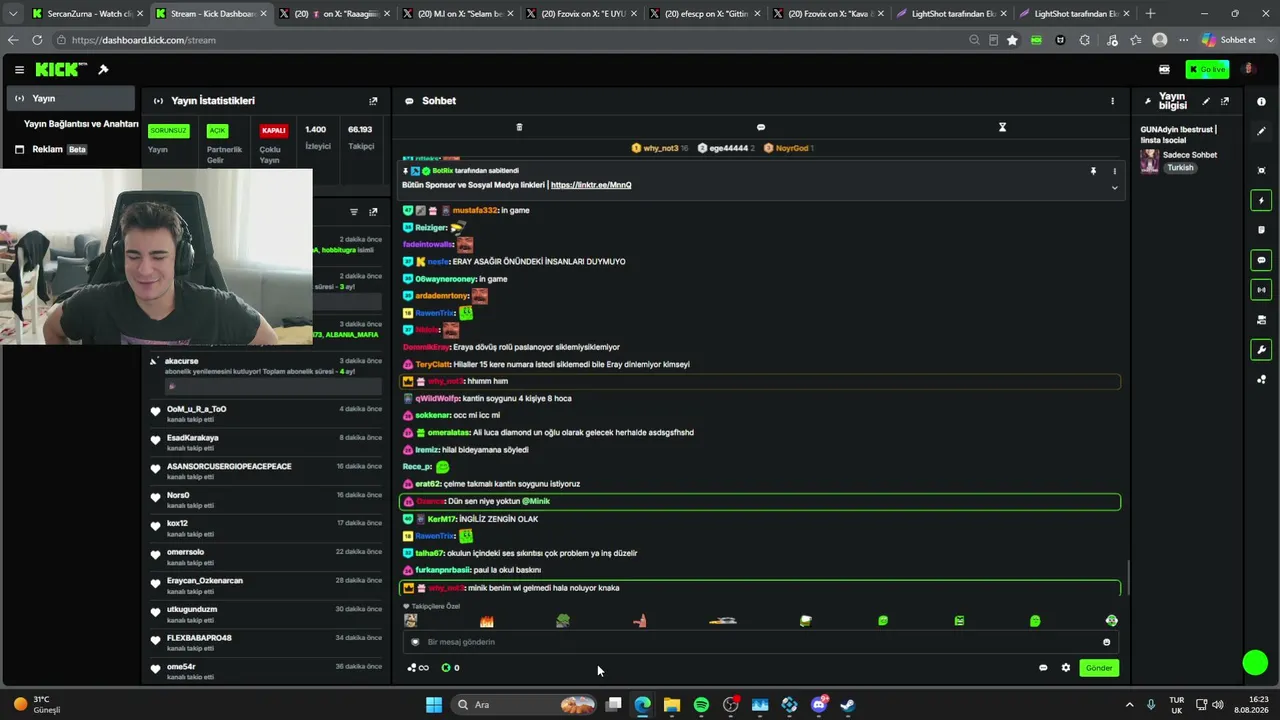Pop out the Yayın bilgisi panel

click(x=1225, y=101)
